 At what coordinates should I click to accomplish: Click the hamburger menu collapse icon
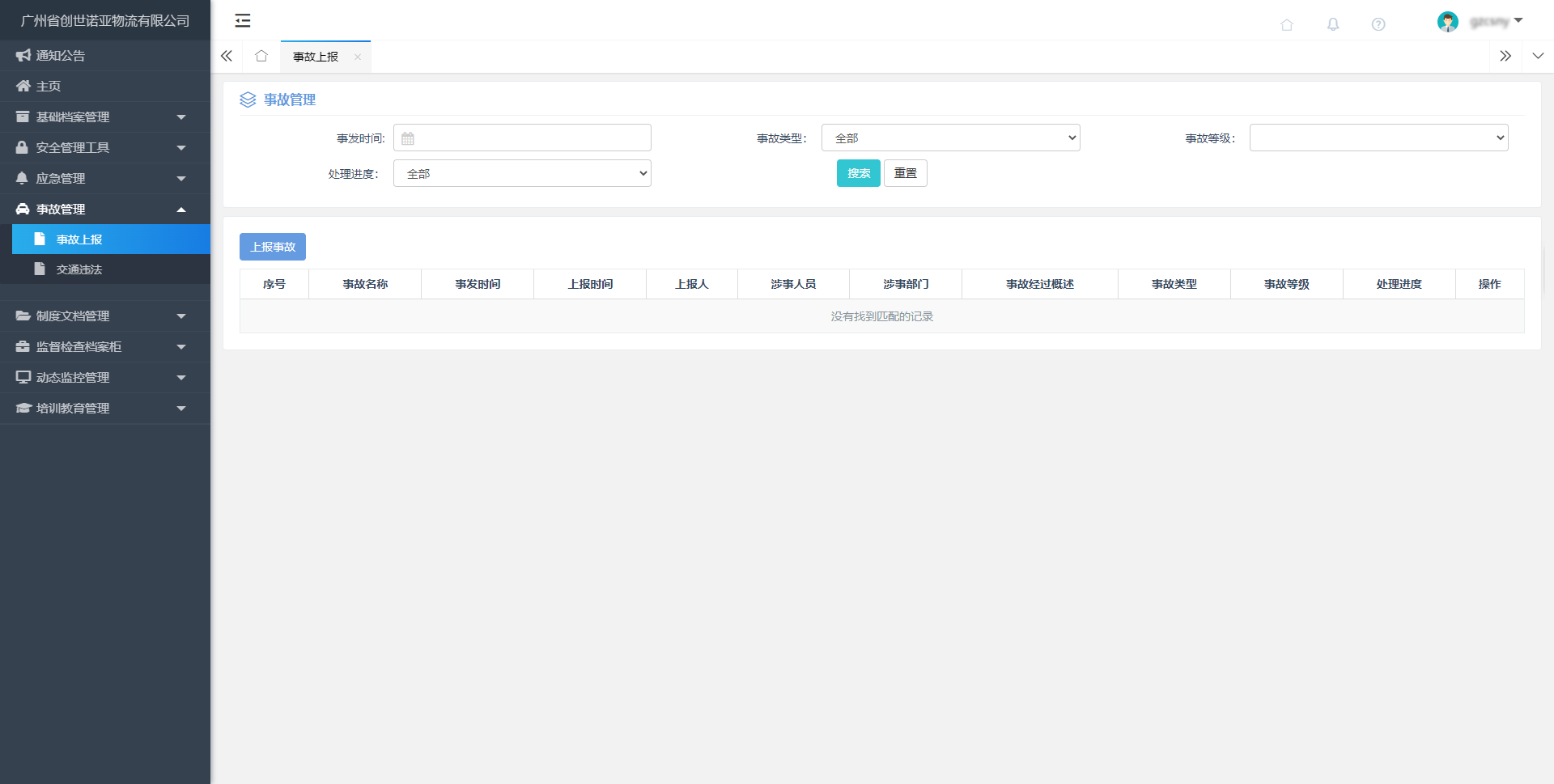[242, 21]
